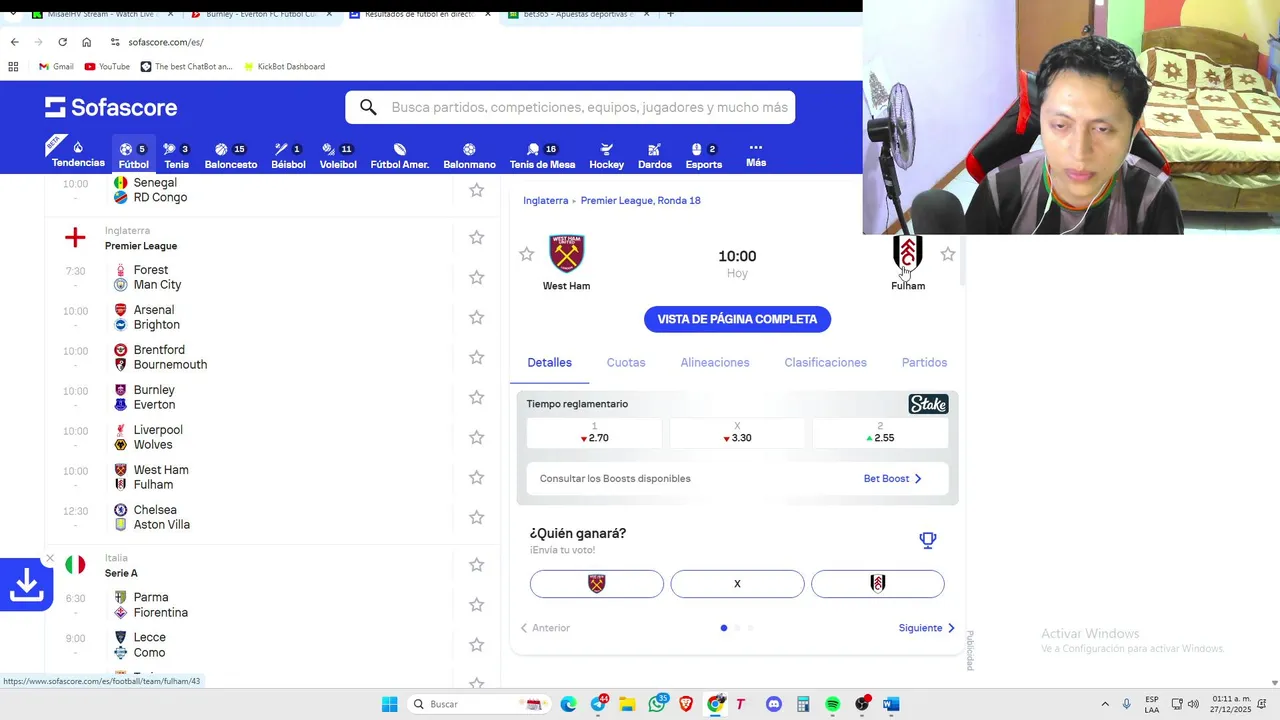Show hidden system tray icons
Image resolution: width=1280 pixels, height=720 pixels.
(1105, 704)
